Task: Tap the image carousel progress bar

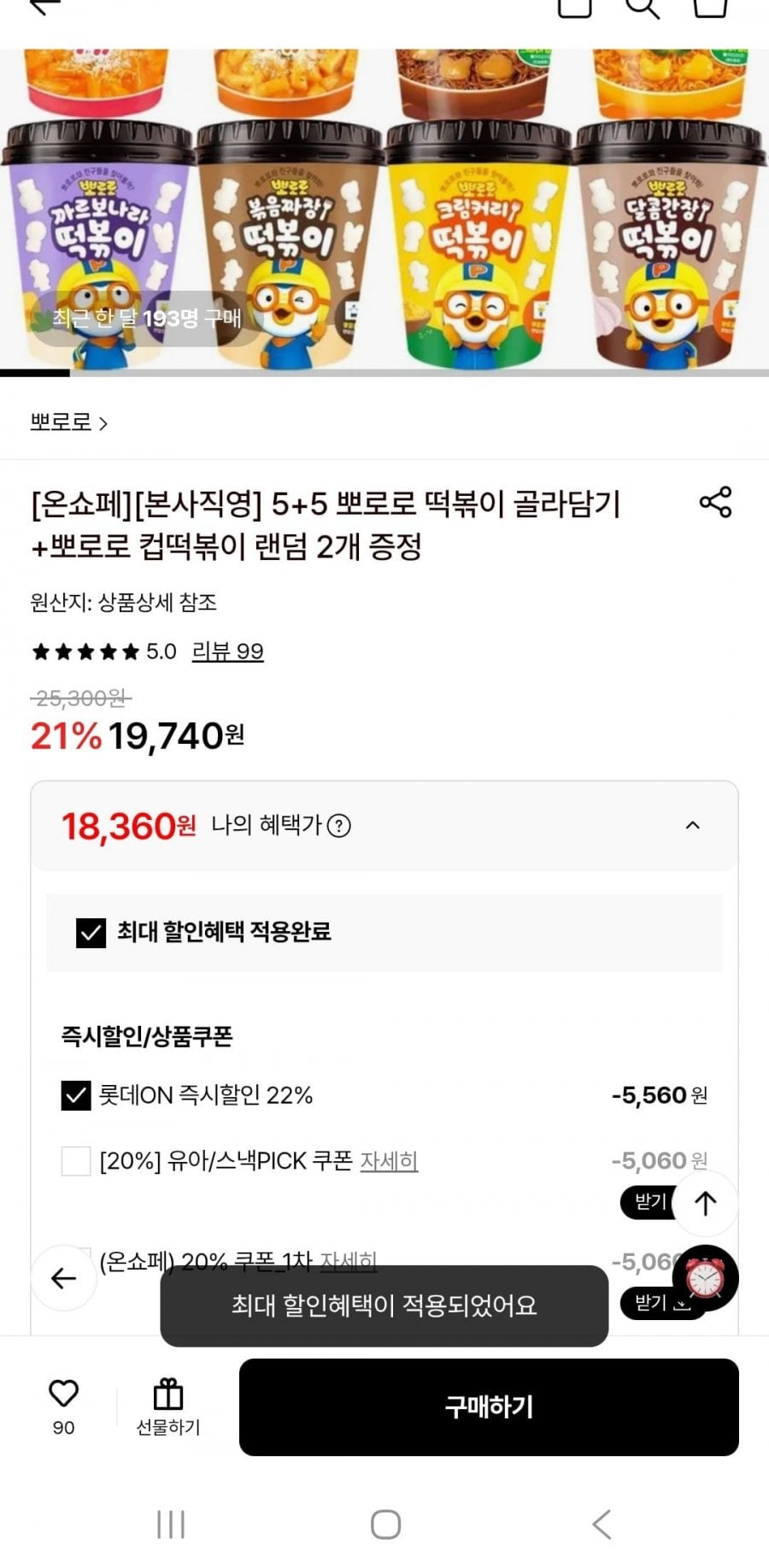Action: 384,373
